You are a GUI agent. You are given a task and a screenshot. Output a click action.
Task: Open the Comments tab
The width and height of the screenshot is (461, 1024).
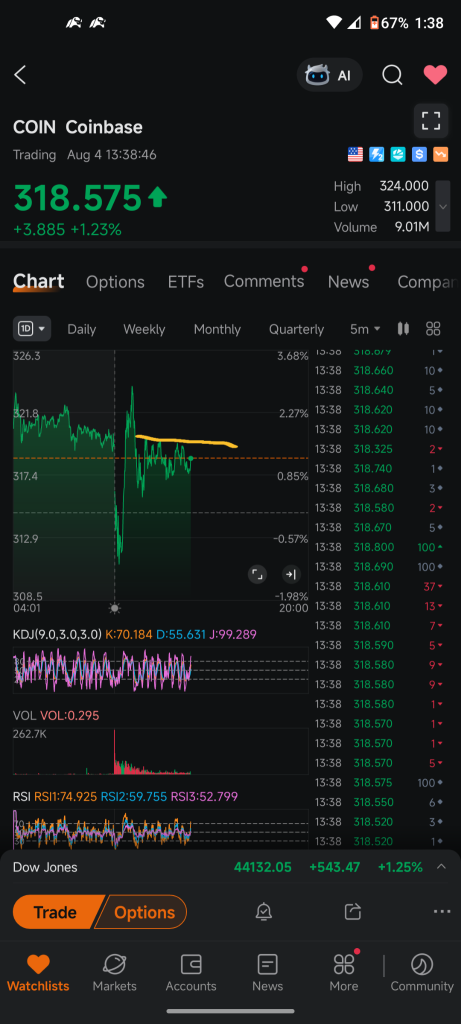coord(264,281)
